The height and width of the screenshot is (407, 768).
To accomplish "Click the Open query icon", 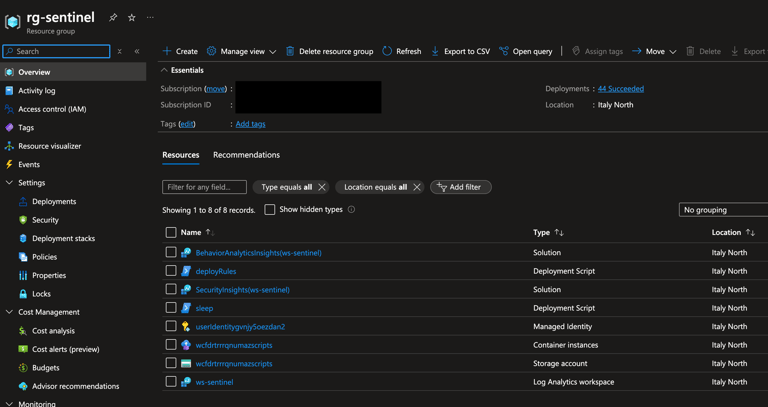I will (x=504, y=51).
